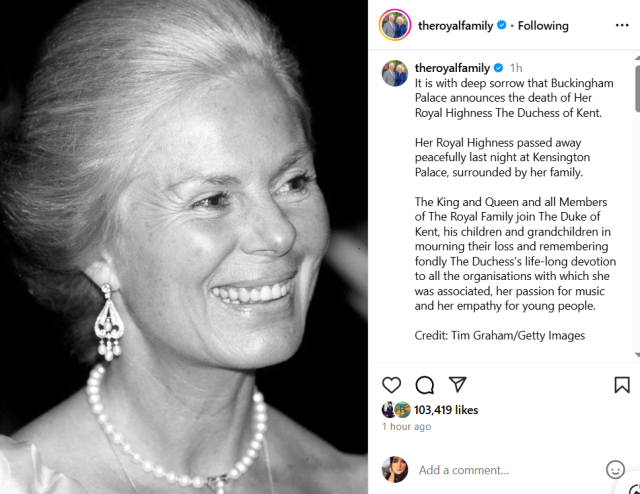Save the post with the bookmark icon

pos(621,385)
